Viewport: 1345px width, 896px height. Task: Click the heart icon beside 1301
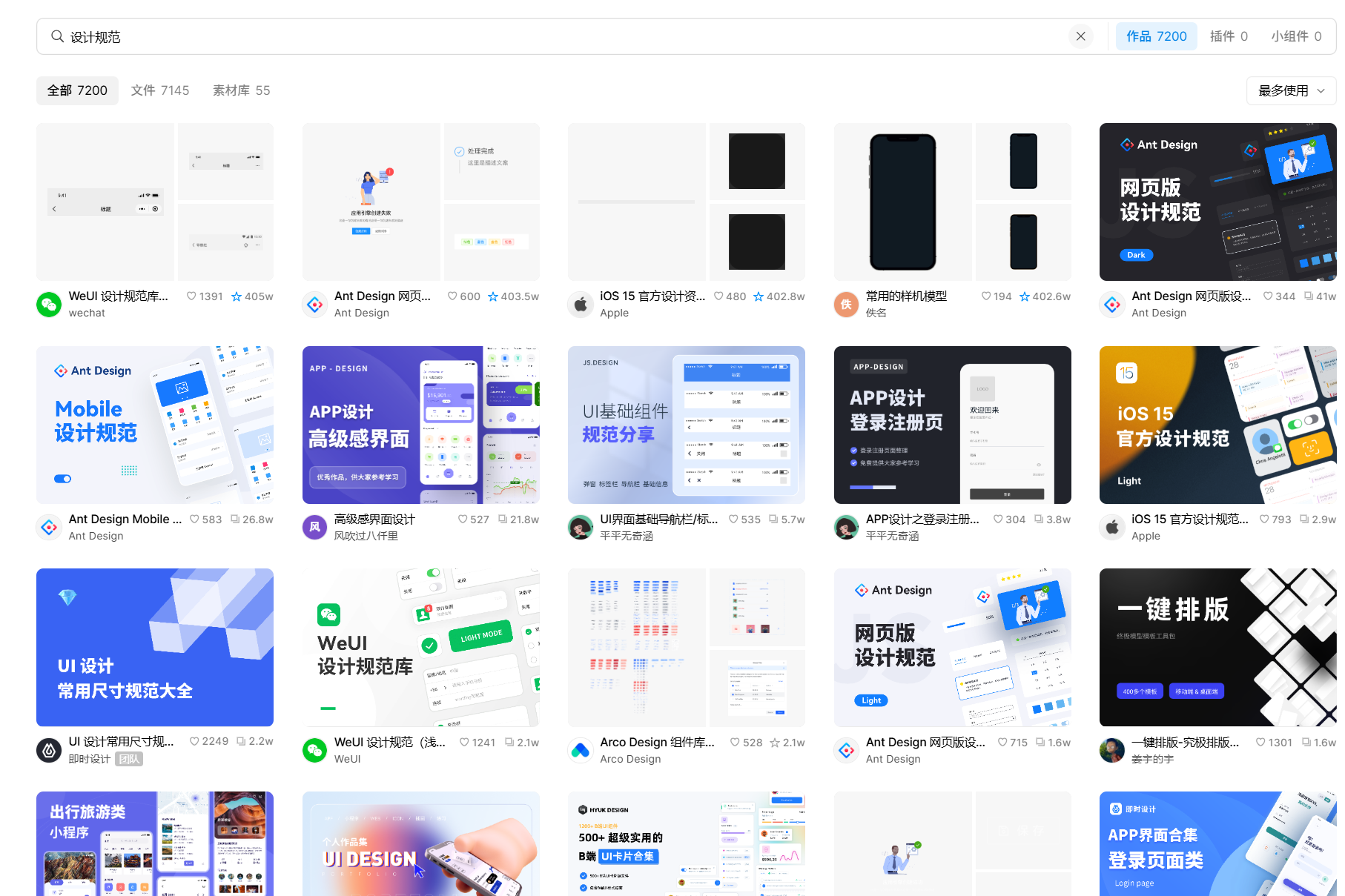[x=1260, y=742]
